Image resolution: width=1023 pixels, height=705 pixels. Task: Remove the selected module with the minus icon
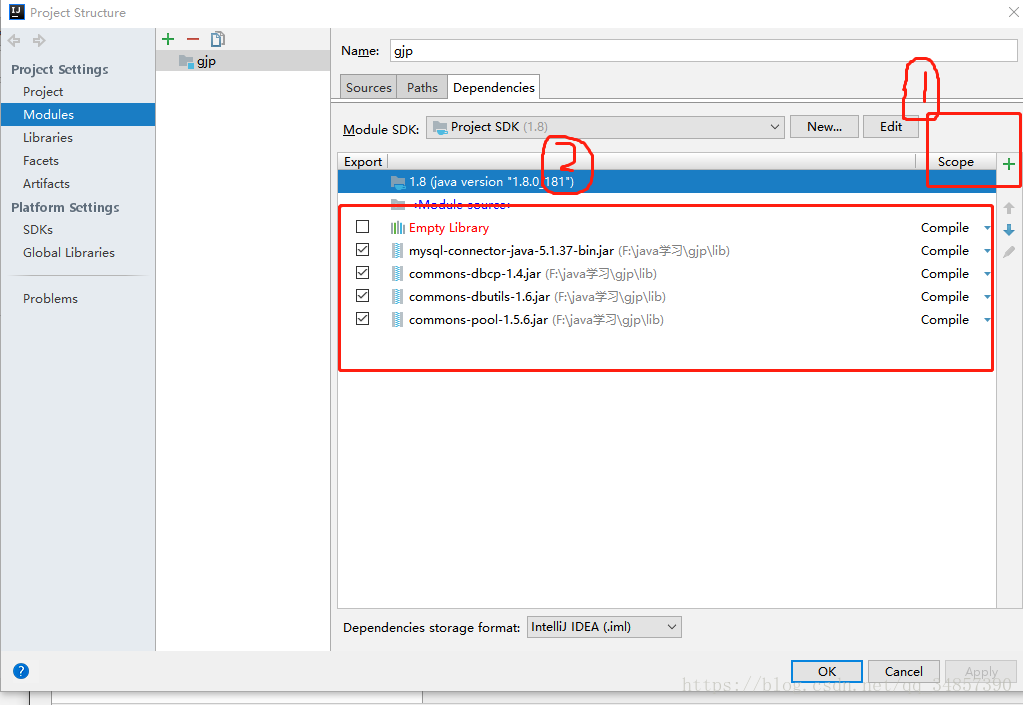pos(192,39)
